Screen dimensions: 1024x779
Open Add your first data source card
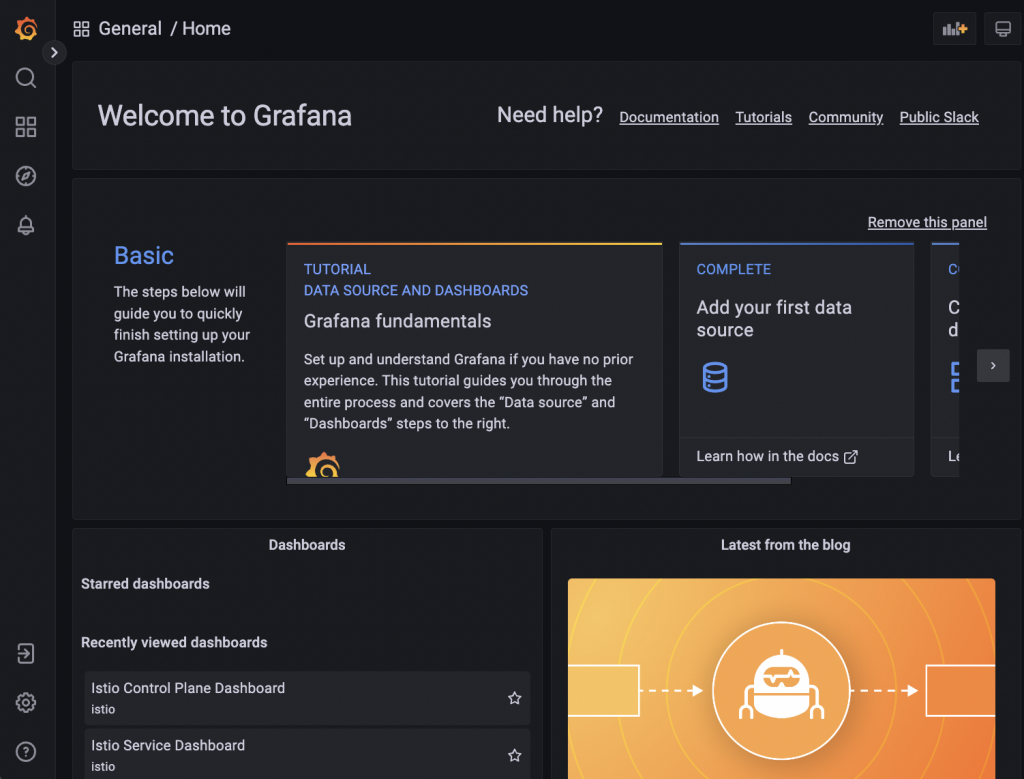click(x=796, y=360)
